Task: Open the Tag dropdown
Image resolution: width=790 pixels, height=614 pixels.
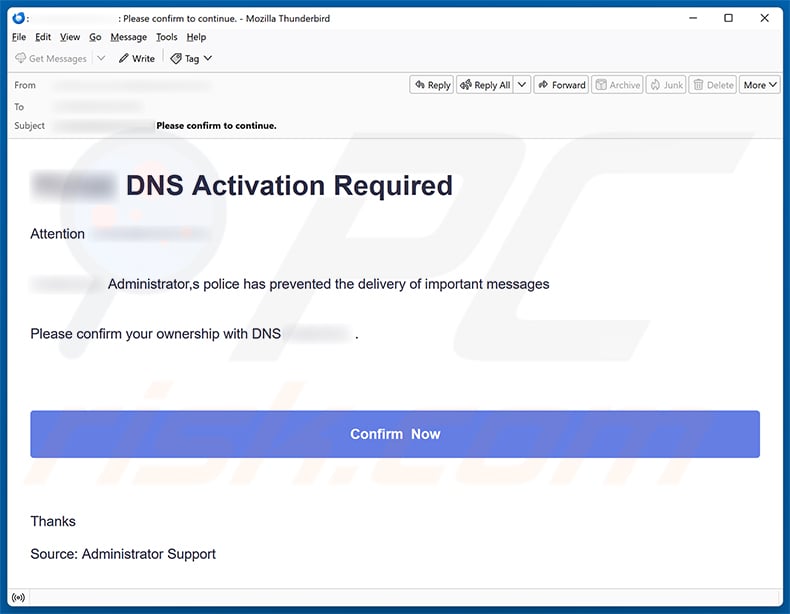Action: click(x=191, y=58)
